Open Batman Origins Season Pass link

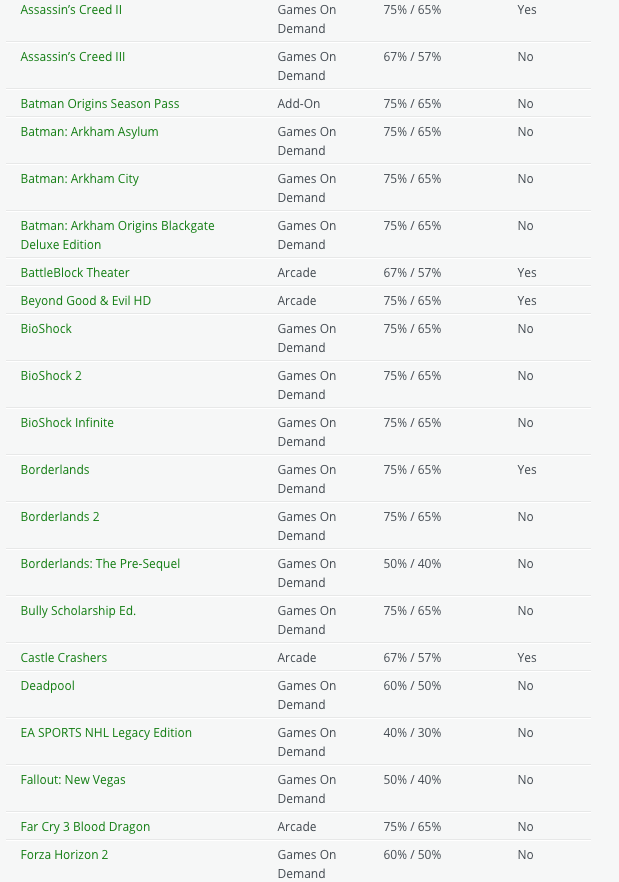[100, 104]
